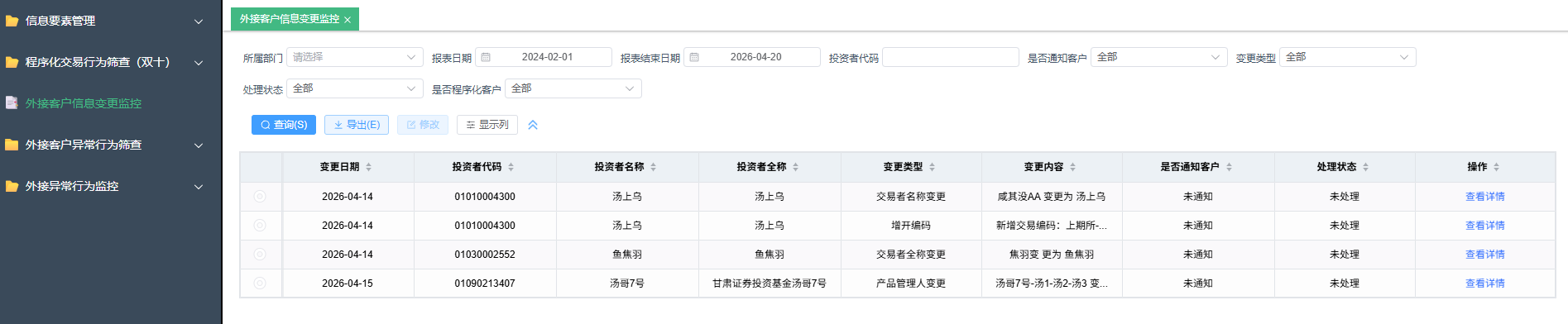The image size is (1568, 324).
Task: Open 查看详情 for 增开编码 row
Action: click(1485, 226)
